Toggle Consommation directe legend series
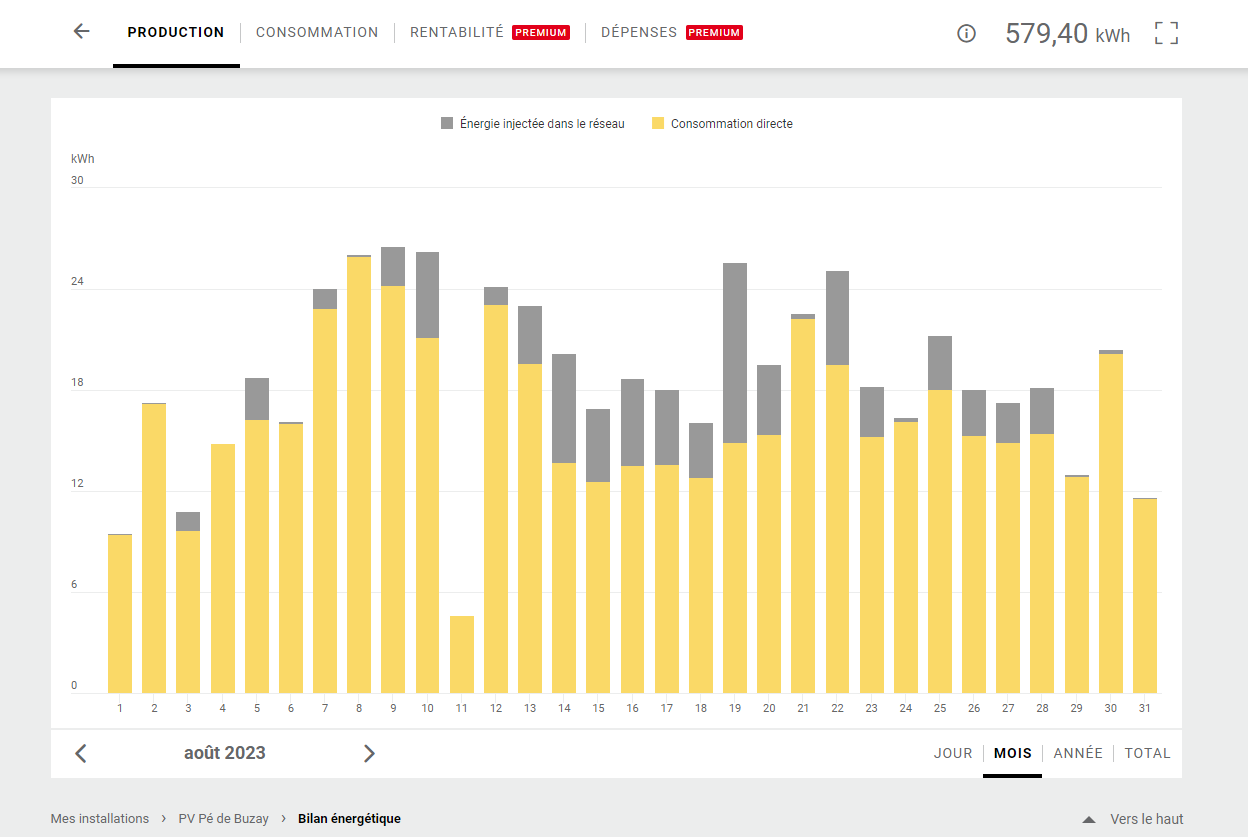The height and width of the screenshot is (837, 1248). [722, 124]
